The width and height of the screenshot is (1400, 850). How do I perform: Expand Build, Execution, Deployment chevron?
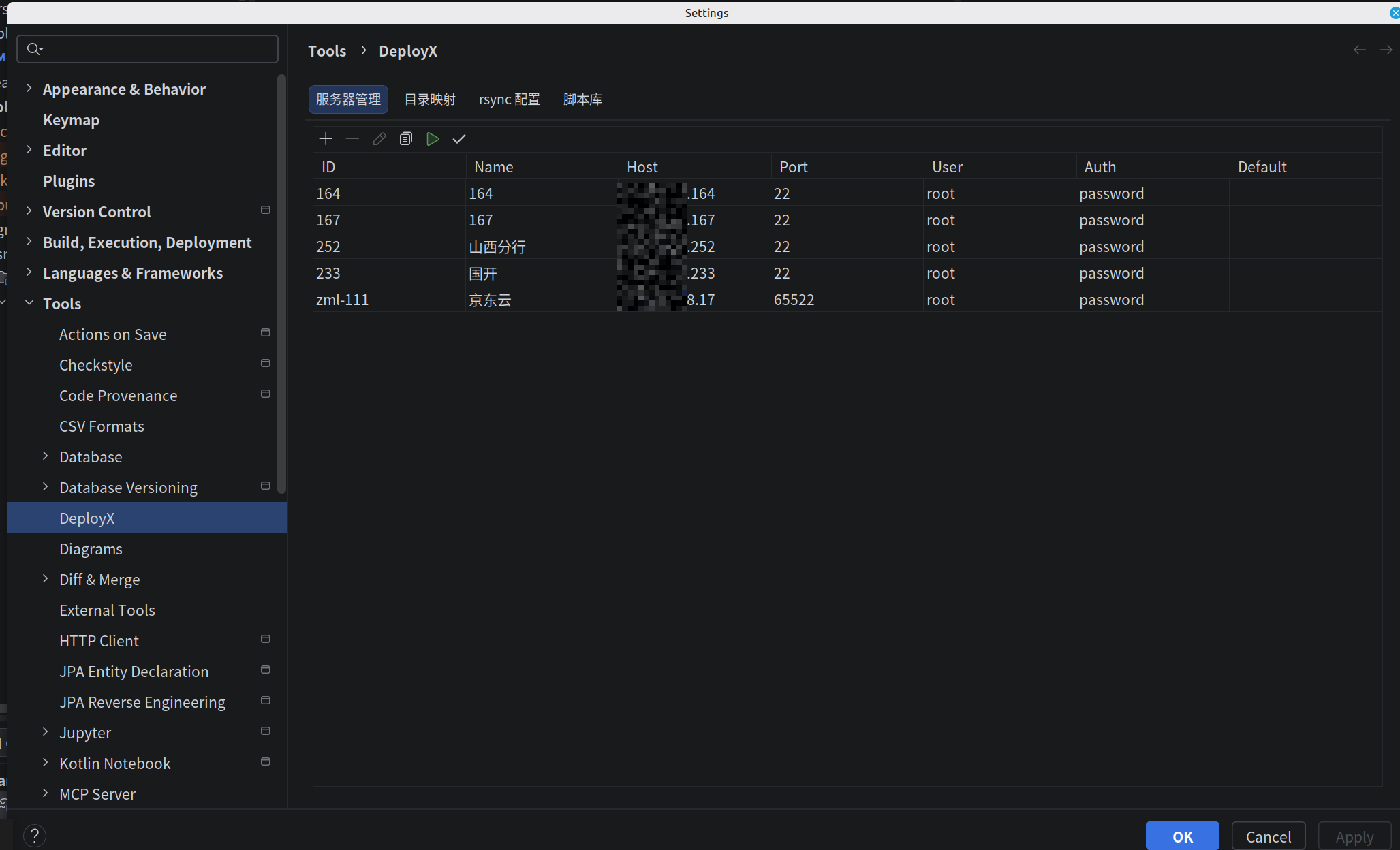click(29, 241)
